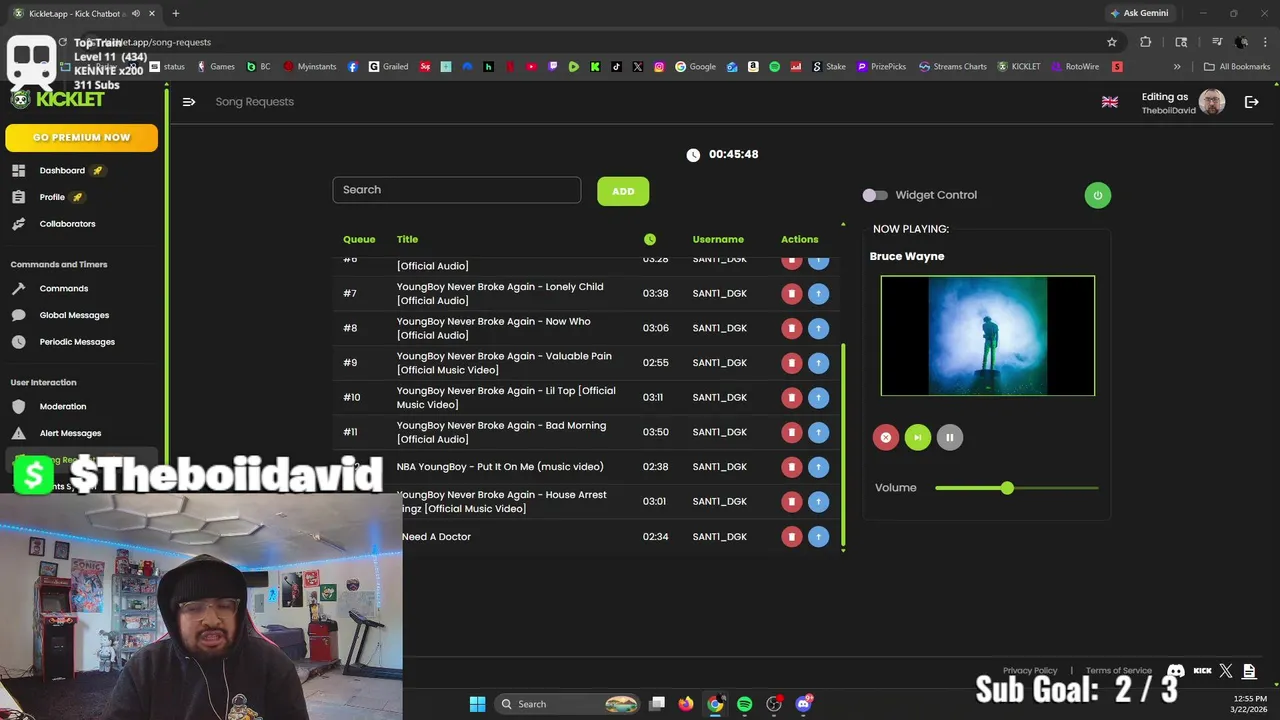This screenshot has width=1280, height=720.
Task: Open Terms of Service link
Action: point(1119,671)
